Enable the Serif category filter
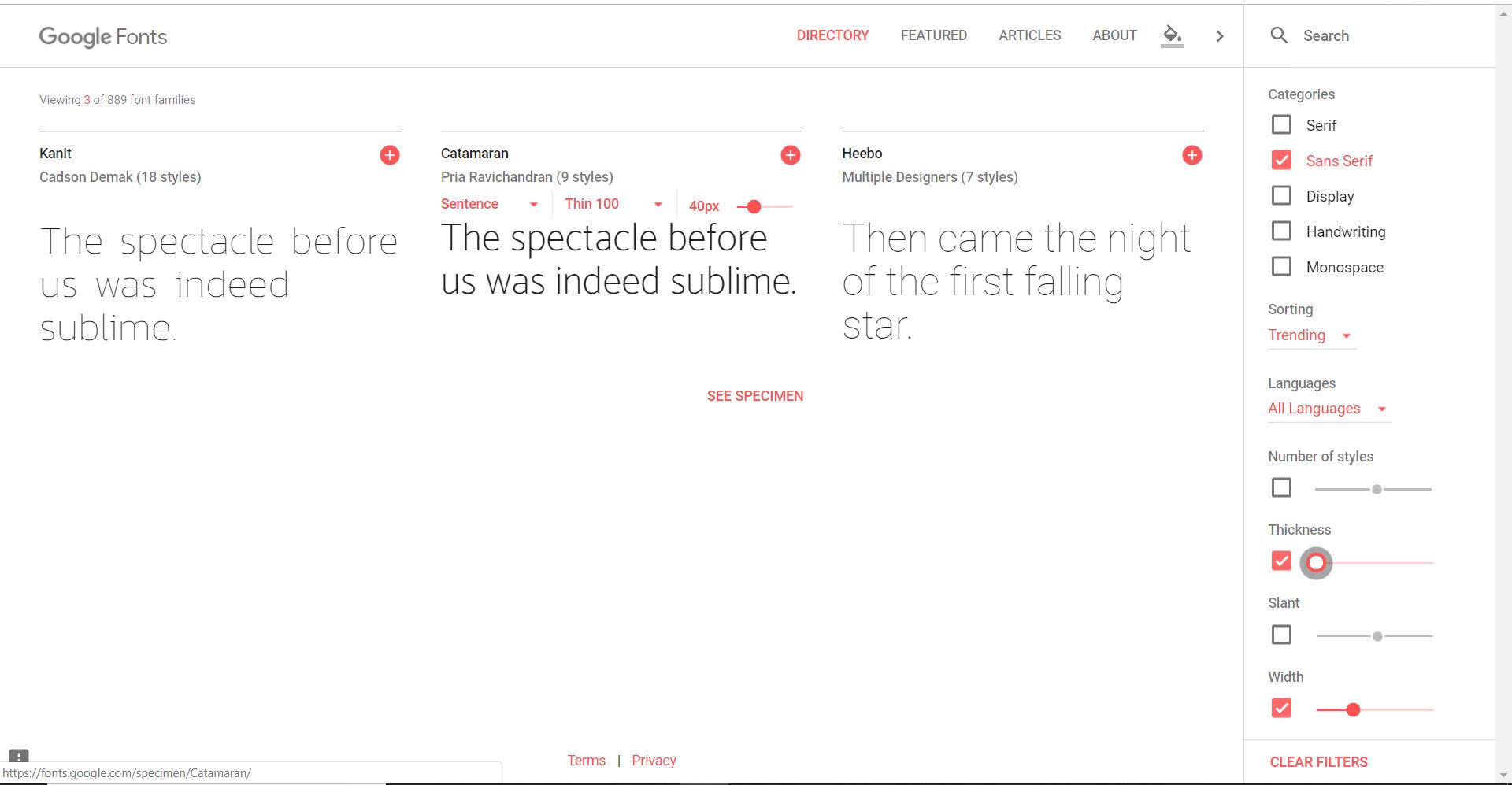 (1281, 124)
